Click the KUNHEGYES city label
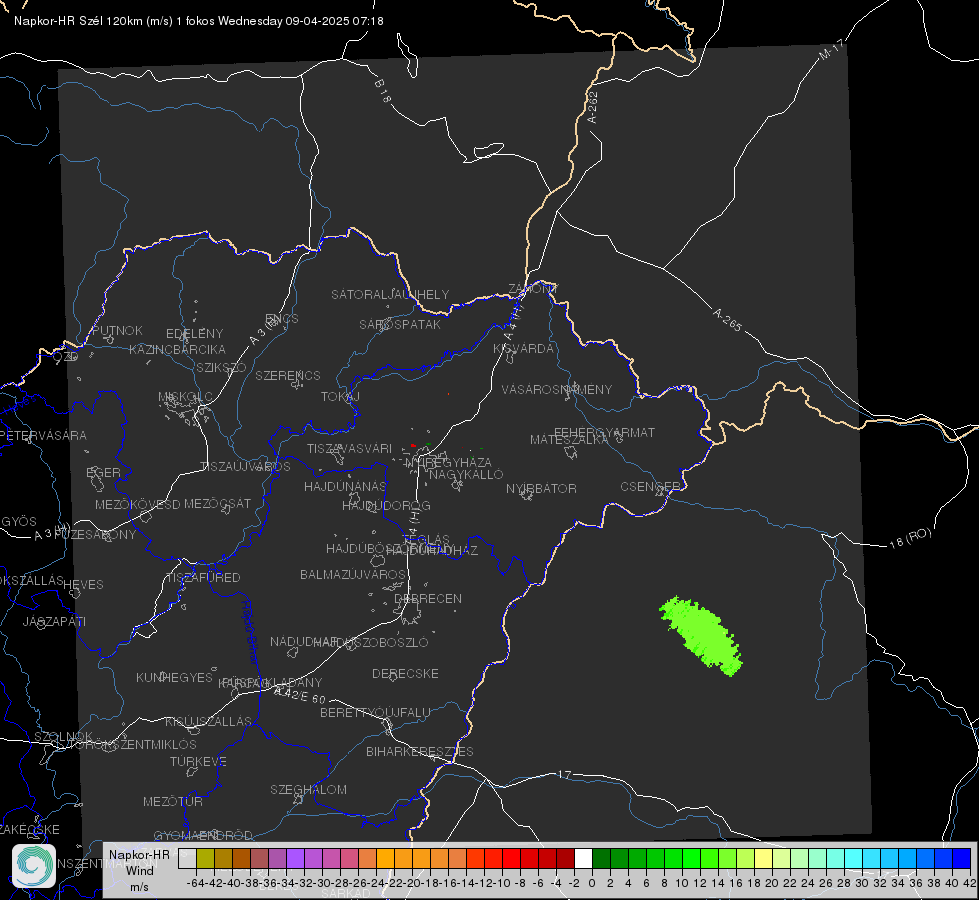 (x=174, y=678)
